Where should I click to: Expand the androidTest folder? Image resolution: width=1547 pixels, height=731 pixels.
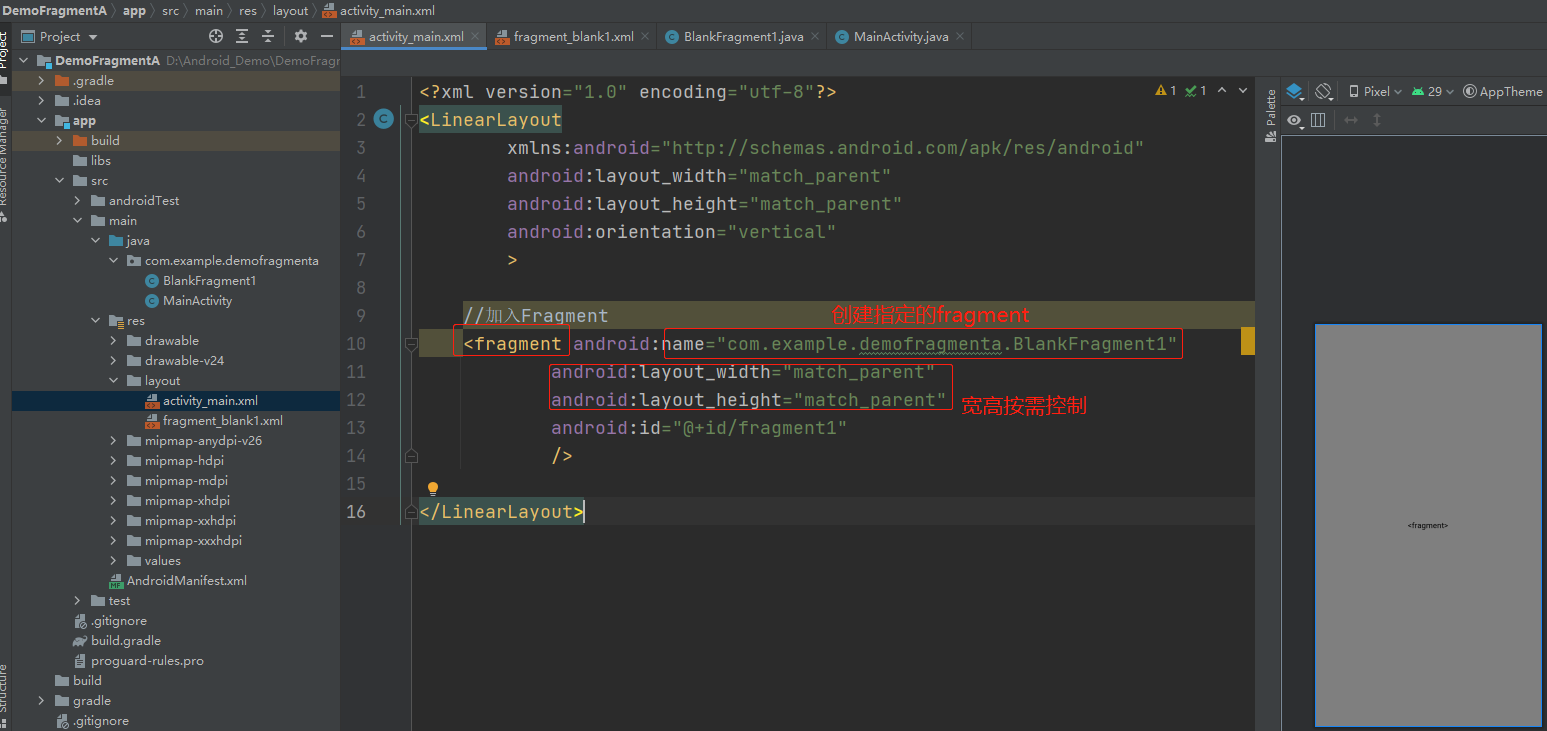pos(77,200)
